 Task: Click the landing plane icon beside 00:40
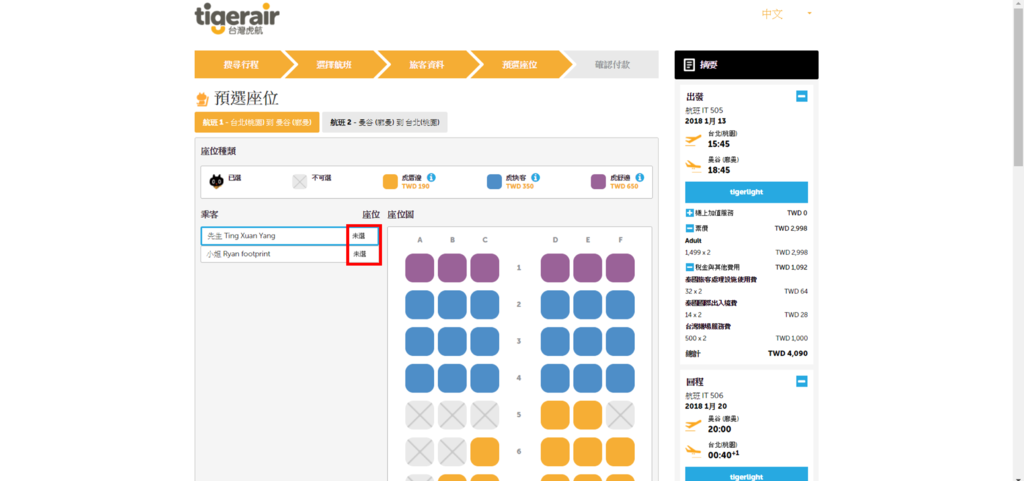pos(694,451)
